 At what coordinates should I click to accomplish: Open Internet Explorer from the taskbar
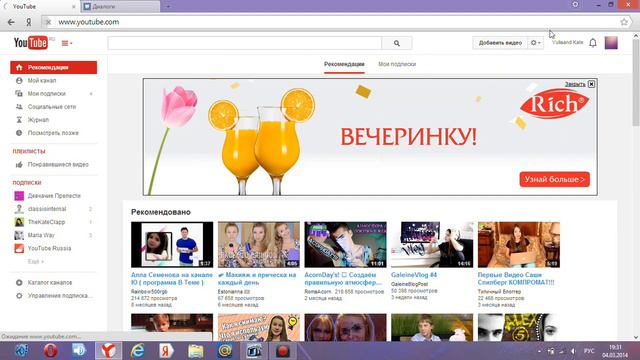point(138,351)
